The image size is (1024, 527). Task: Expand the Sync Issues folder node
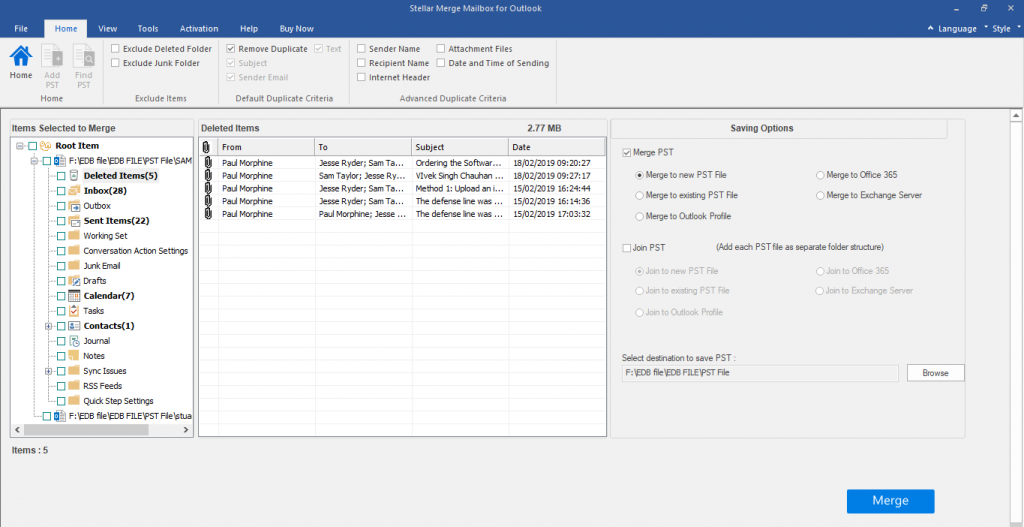click(x=48, y=371)
